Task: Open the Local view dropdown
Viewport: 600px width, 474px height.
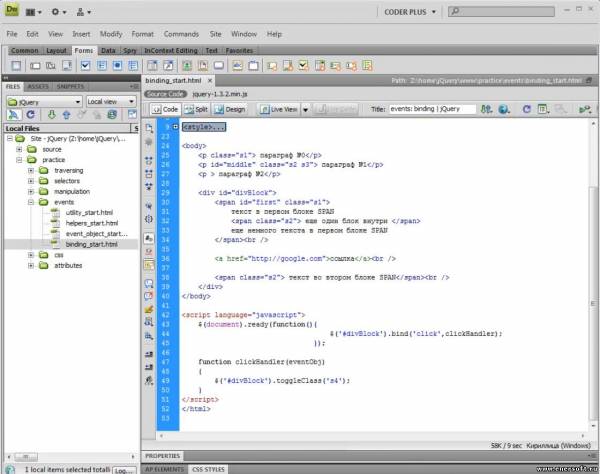Action: pos(111,101)
